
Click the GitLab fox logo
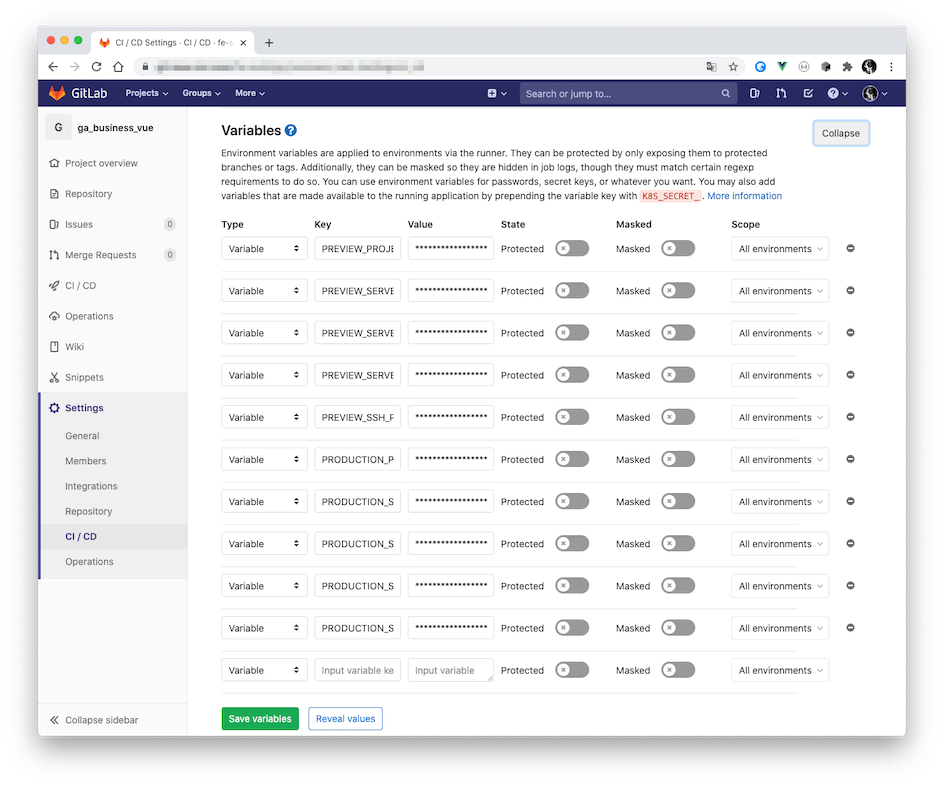click(58, 93)
